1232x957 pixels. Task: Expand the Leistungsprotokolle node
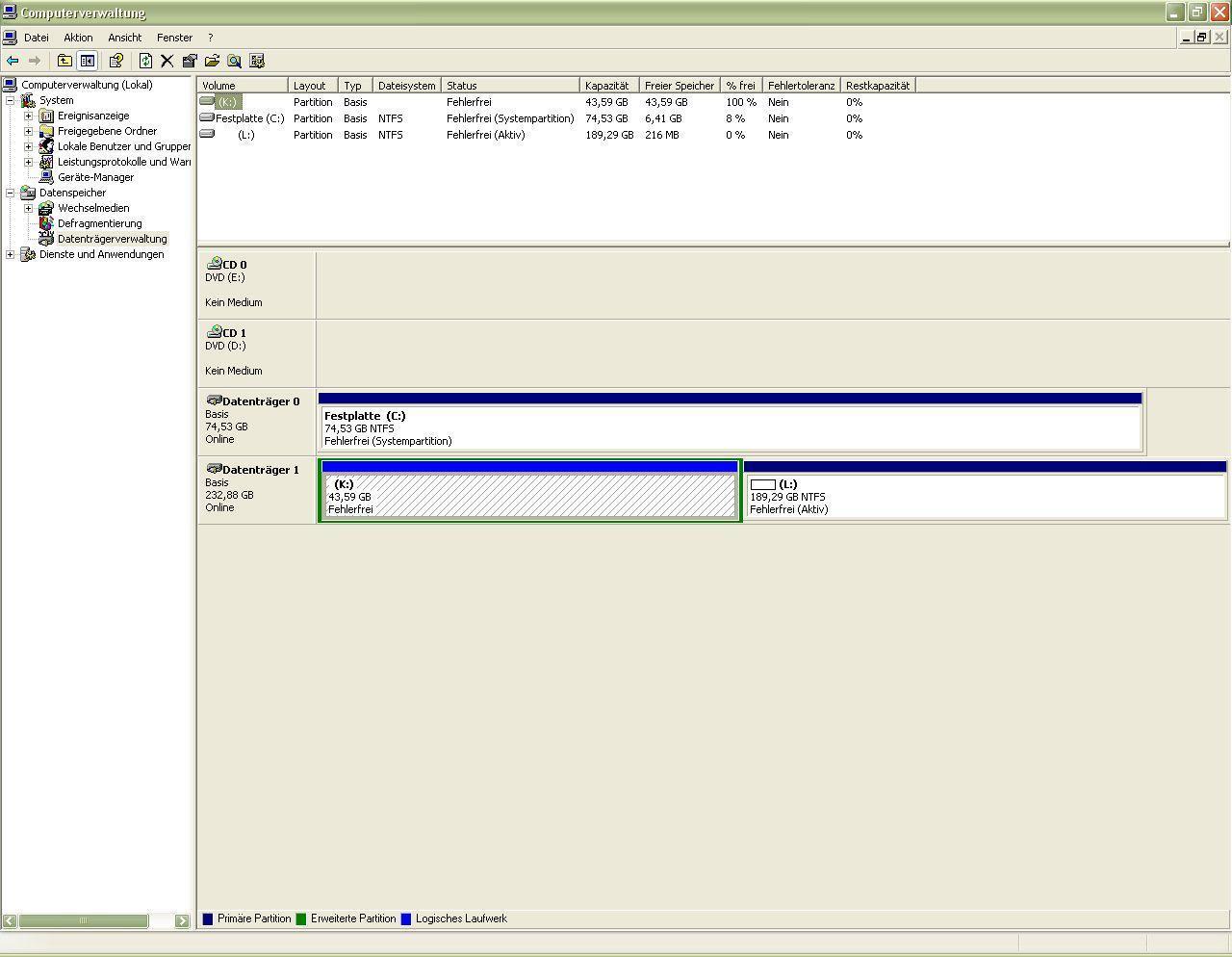pyautogui.click(x=28, y=162)
